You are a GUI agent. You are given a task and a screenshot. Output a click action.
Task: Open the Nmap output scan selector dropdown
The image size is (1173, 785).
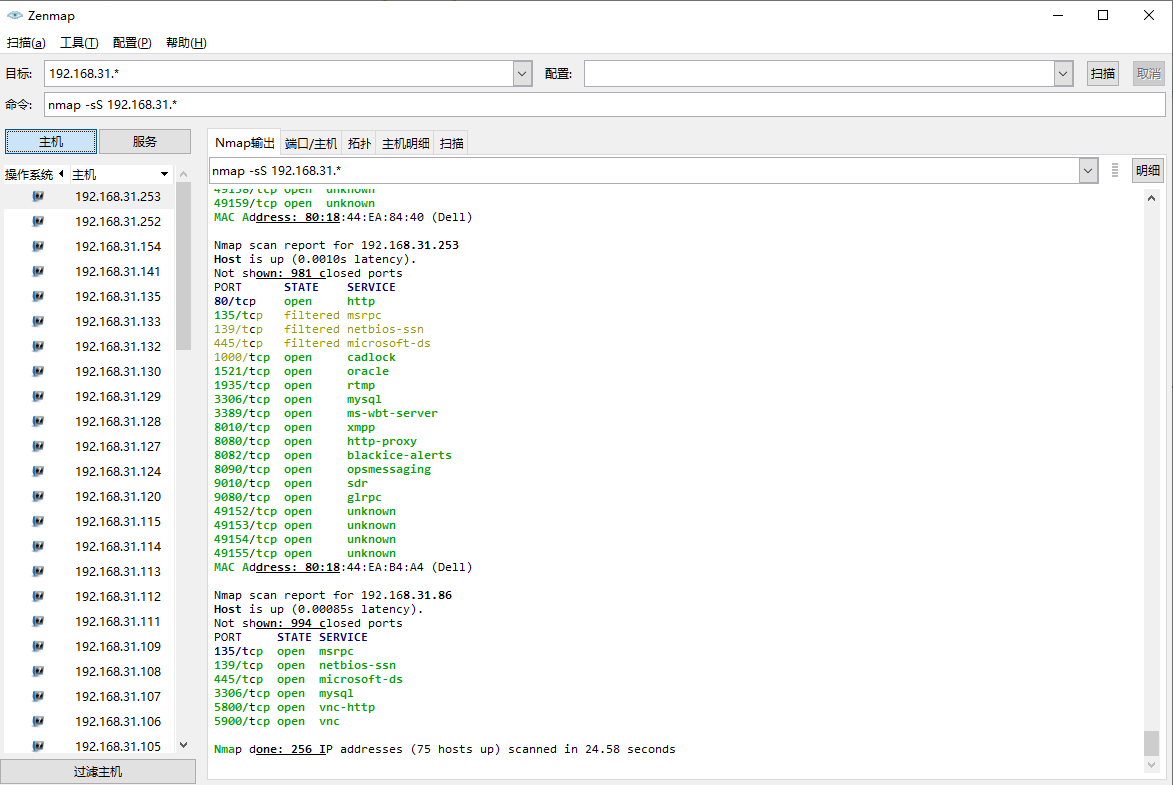1088,171
